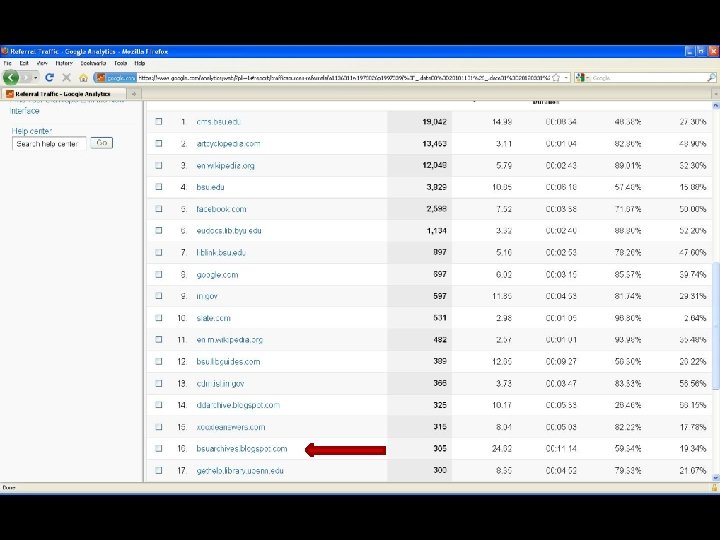Screen dimensions: 720x540
Task: Click the green Back navigation arrow
Action: coord(11,78)
